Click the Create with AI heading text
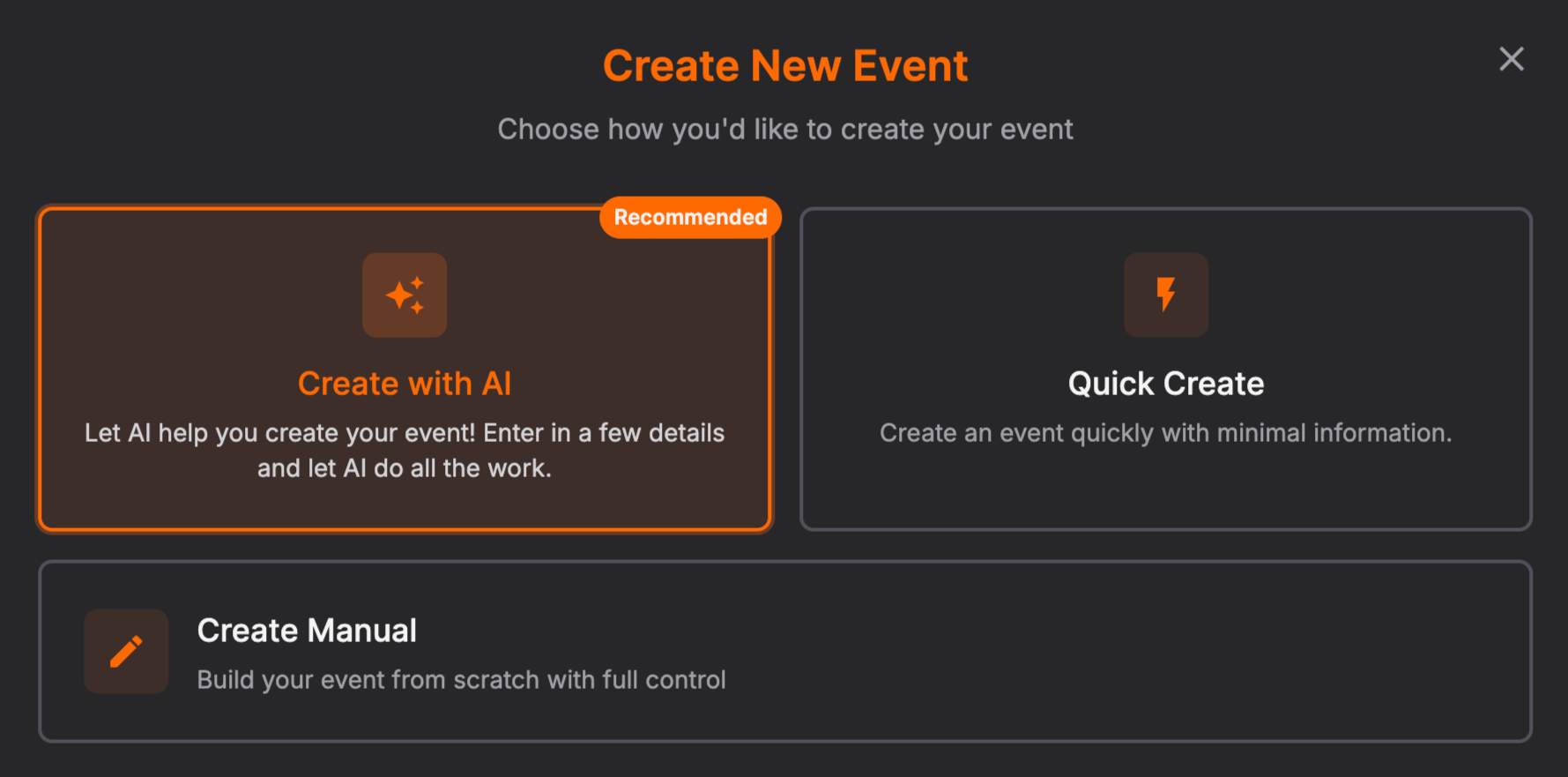Viewport: 1568px width, 777px height. coord(405,383)
